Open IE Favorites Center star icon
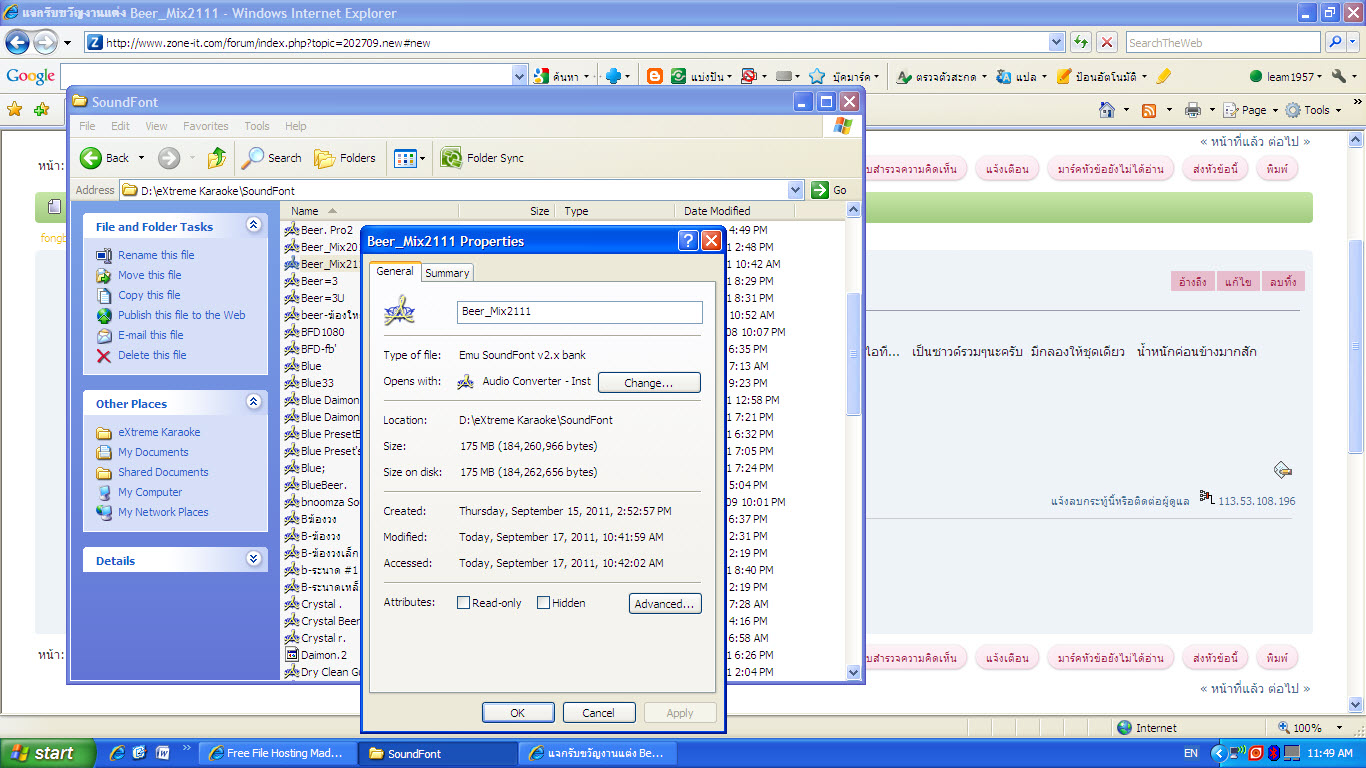The height and width of the screenshot is (768, 1366). [15, 110]
